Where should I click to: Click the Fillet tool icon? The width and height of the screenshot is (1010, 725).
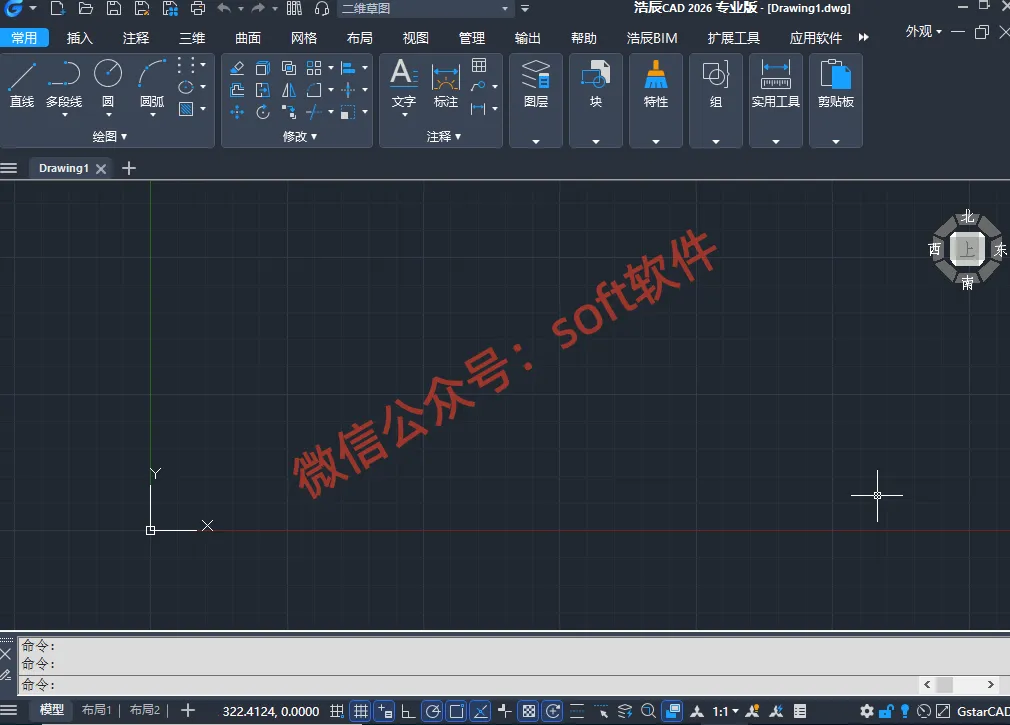point(314,90)
